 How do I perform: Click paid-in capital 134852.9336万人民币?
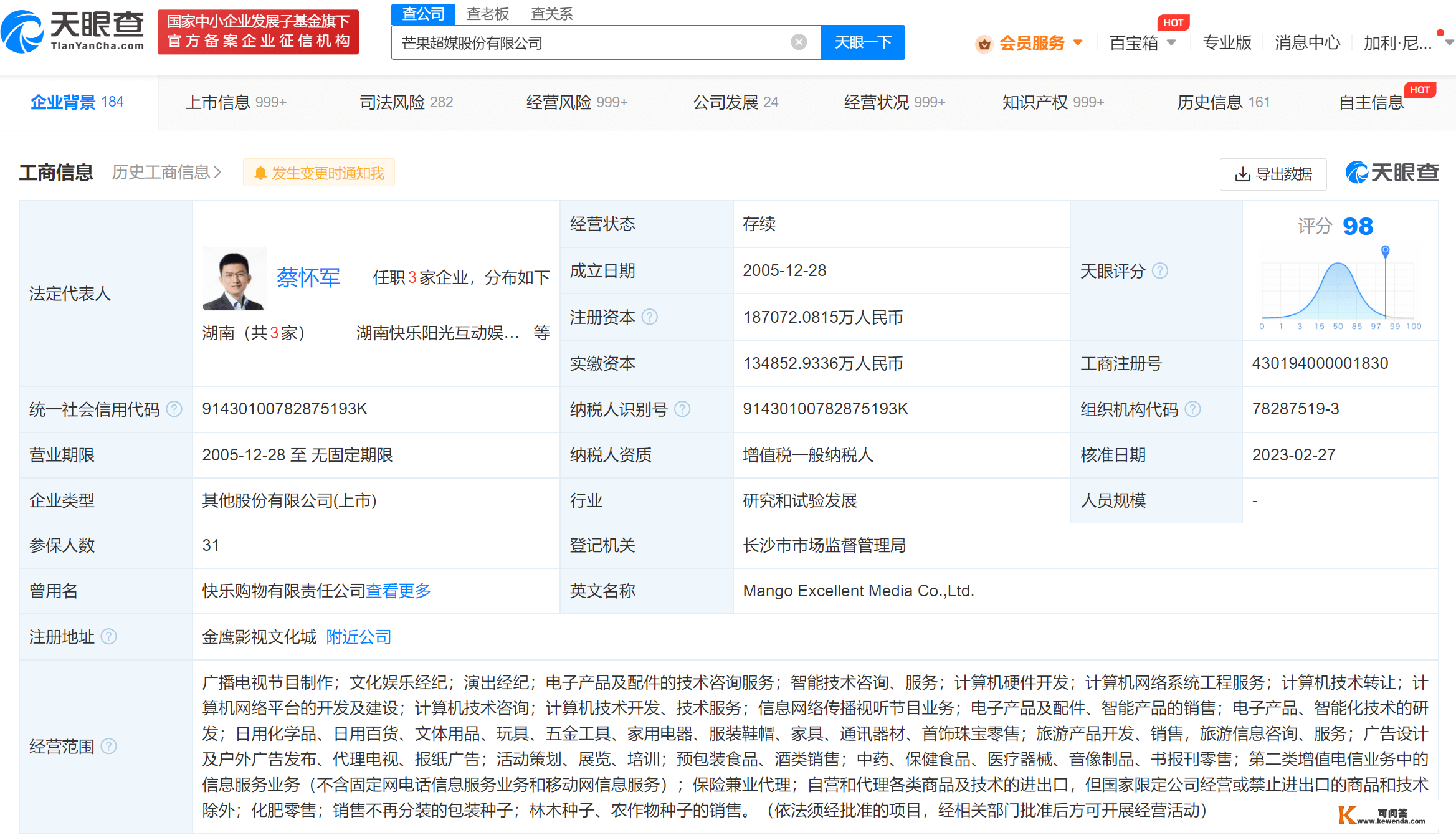click(823, 363)
